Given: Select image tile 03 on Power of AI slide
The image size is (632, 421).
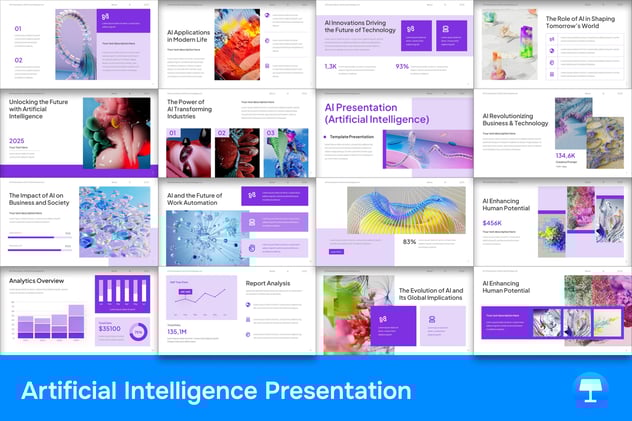Looking at the screenshot, I should pos(286,152).
